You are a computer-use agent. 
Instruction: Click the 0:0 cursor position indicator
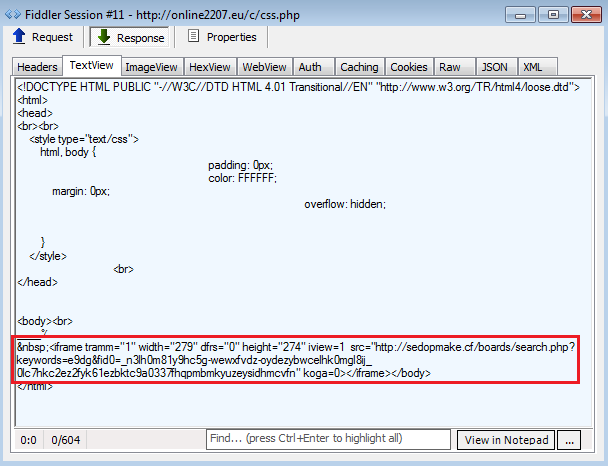[29, 440]
